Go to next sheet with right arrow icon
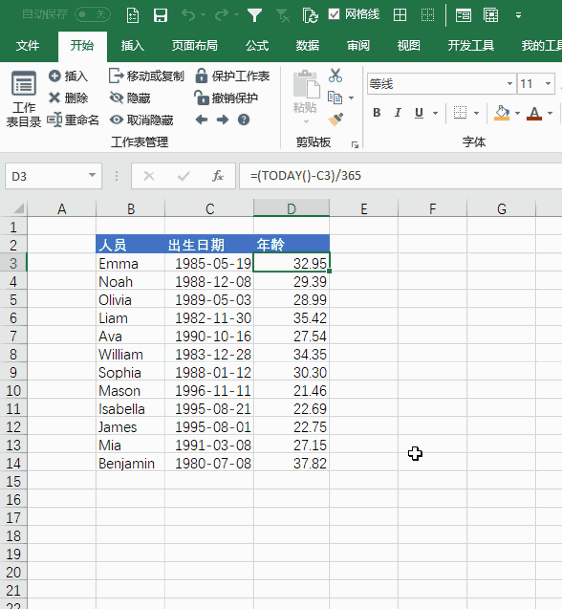The height and width of the screenshot is (609, 562). tap(223, 120)
